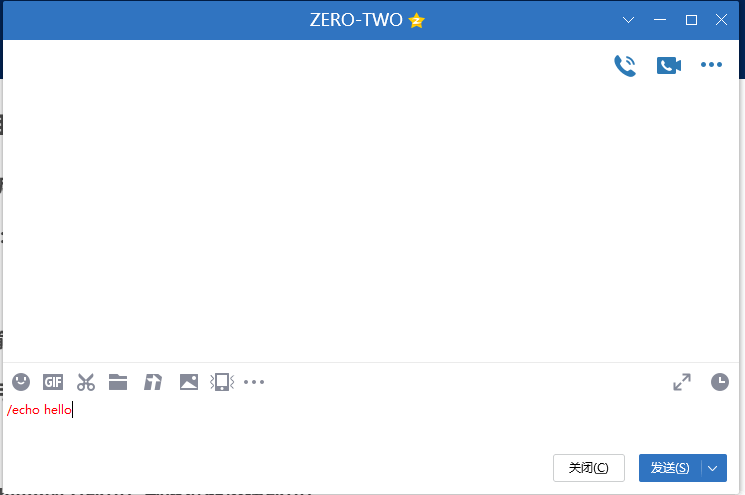Viewport: 745px width, 495px height.
Task: Send a file using the folder icon
Action: tap(118, 382)
